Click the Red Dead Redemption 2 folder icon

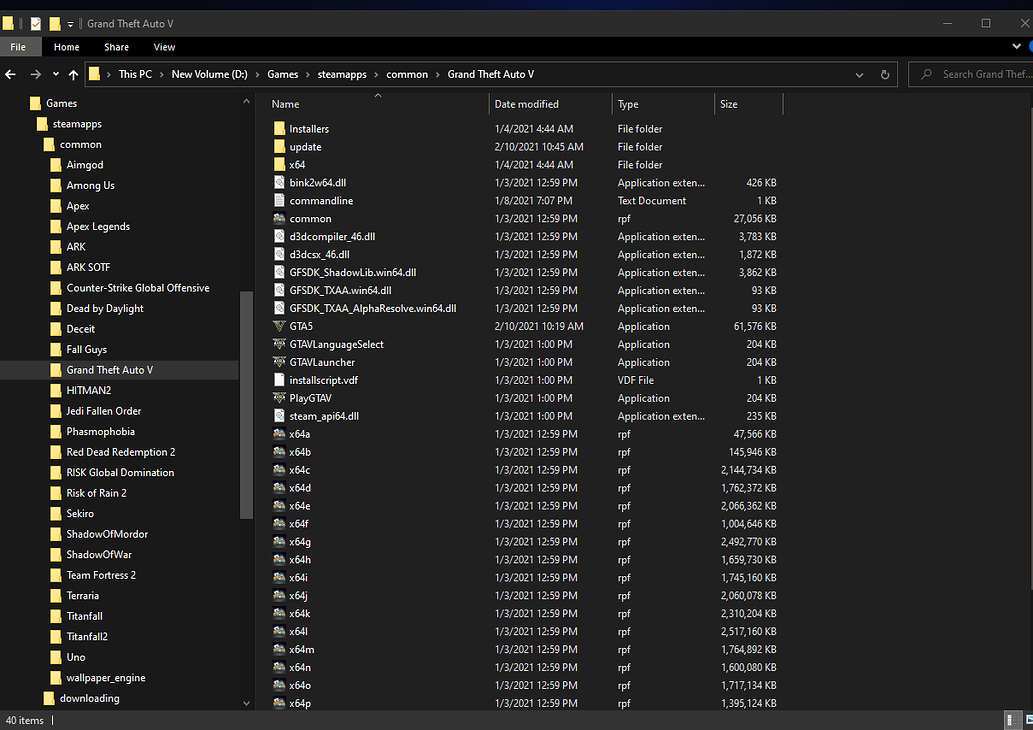56,452
